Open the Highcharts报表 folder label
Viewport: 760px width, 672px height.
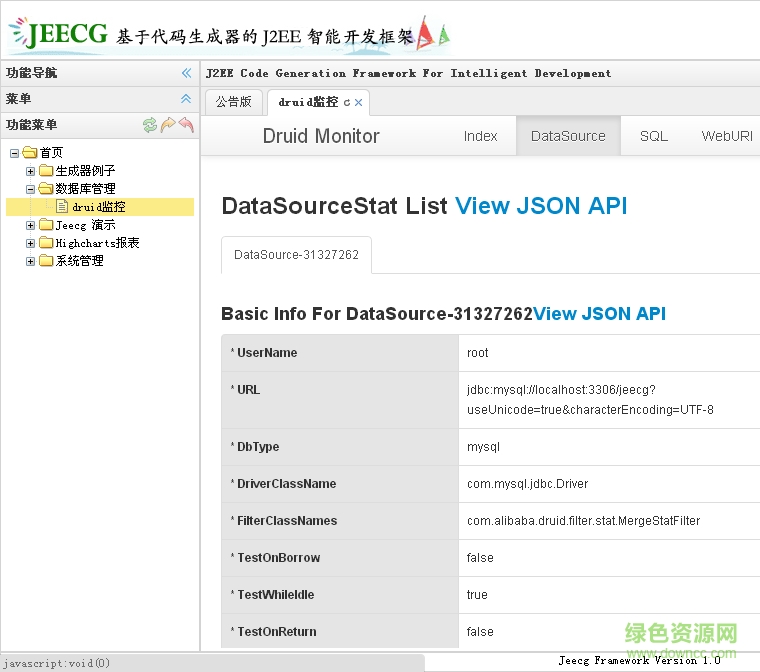97,243
